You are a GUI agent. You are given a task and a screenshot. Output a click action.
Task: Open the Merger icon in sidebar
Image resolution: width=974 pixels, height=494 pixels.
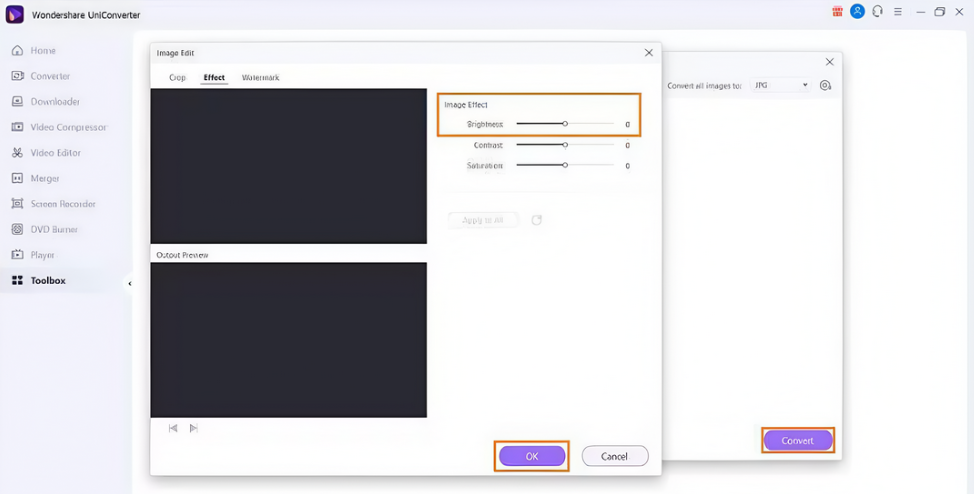[x=17, y=178]
